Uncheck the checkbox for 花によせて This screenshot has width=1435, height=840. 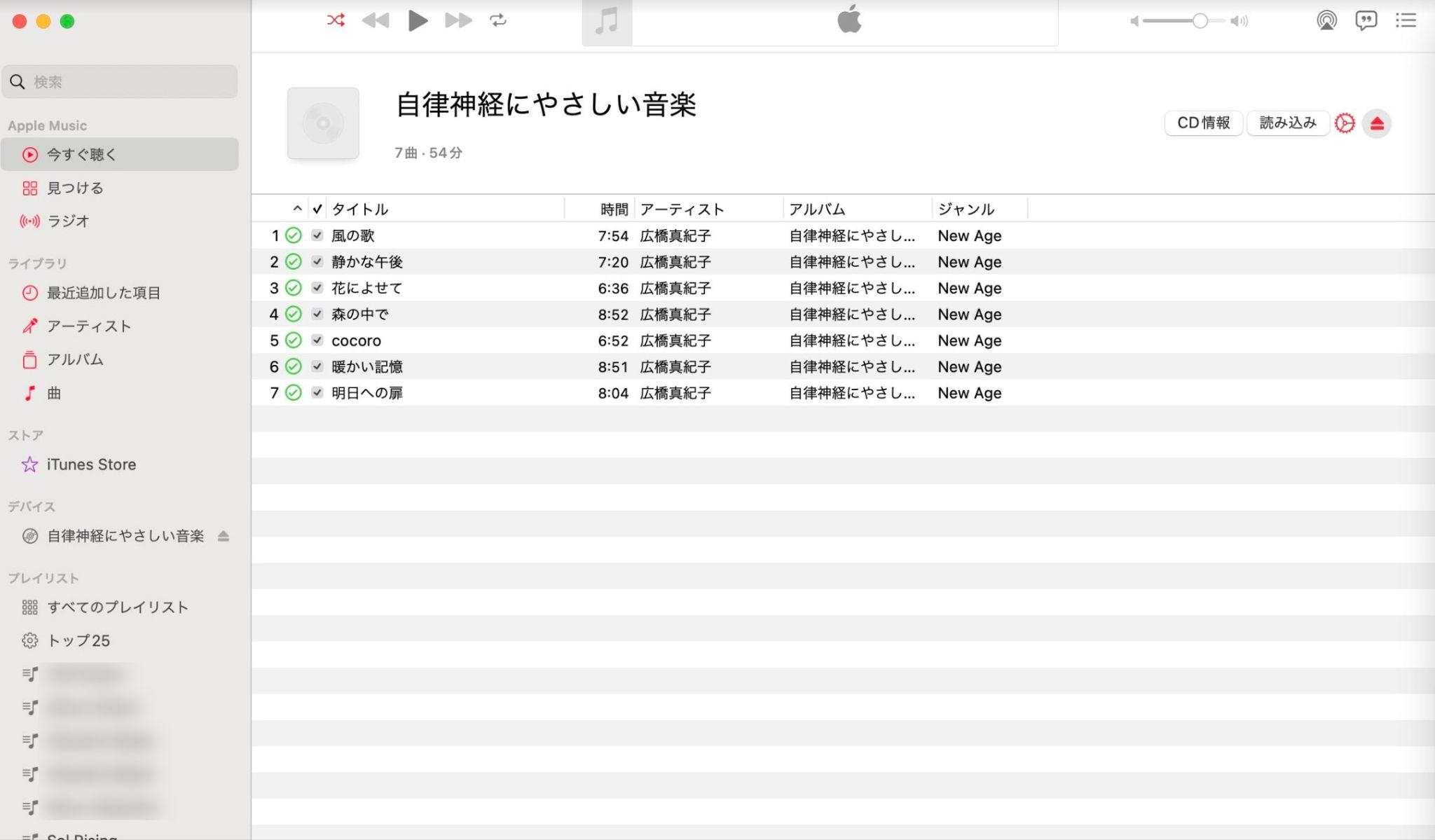coord(317,288)
